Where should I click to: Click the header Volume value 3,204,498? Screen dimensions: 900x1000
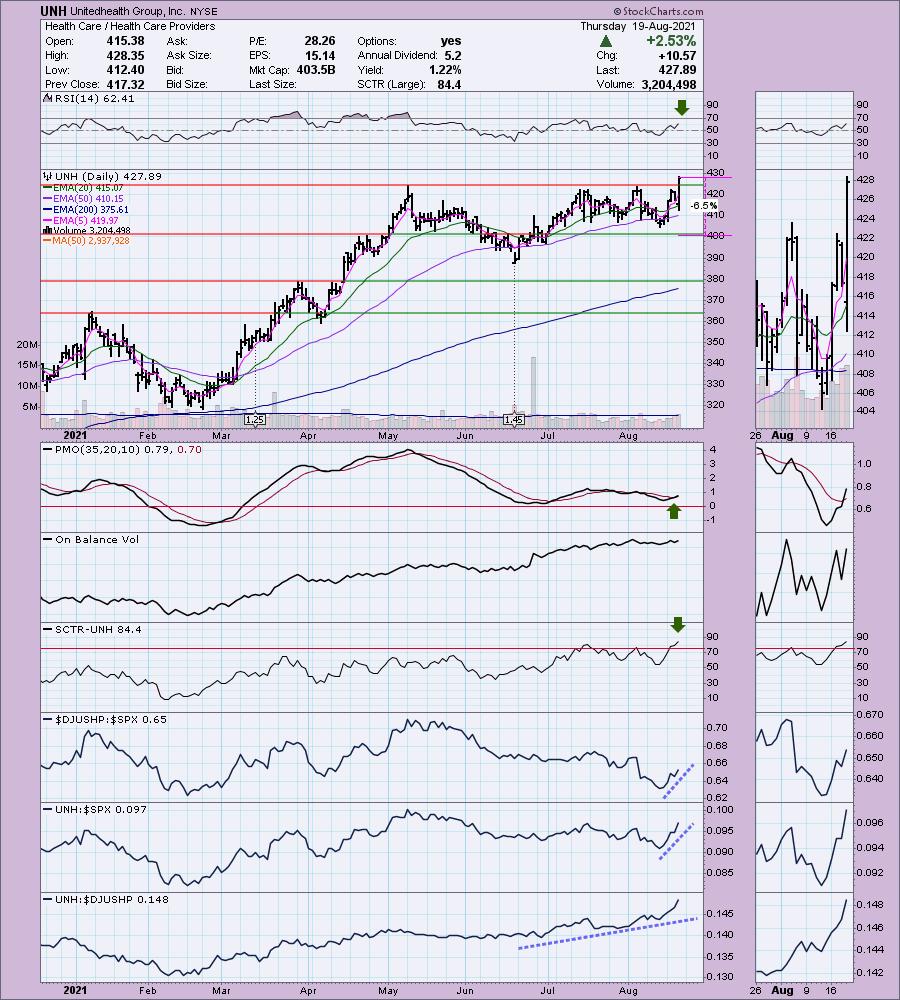[x=669, y=84]
